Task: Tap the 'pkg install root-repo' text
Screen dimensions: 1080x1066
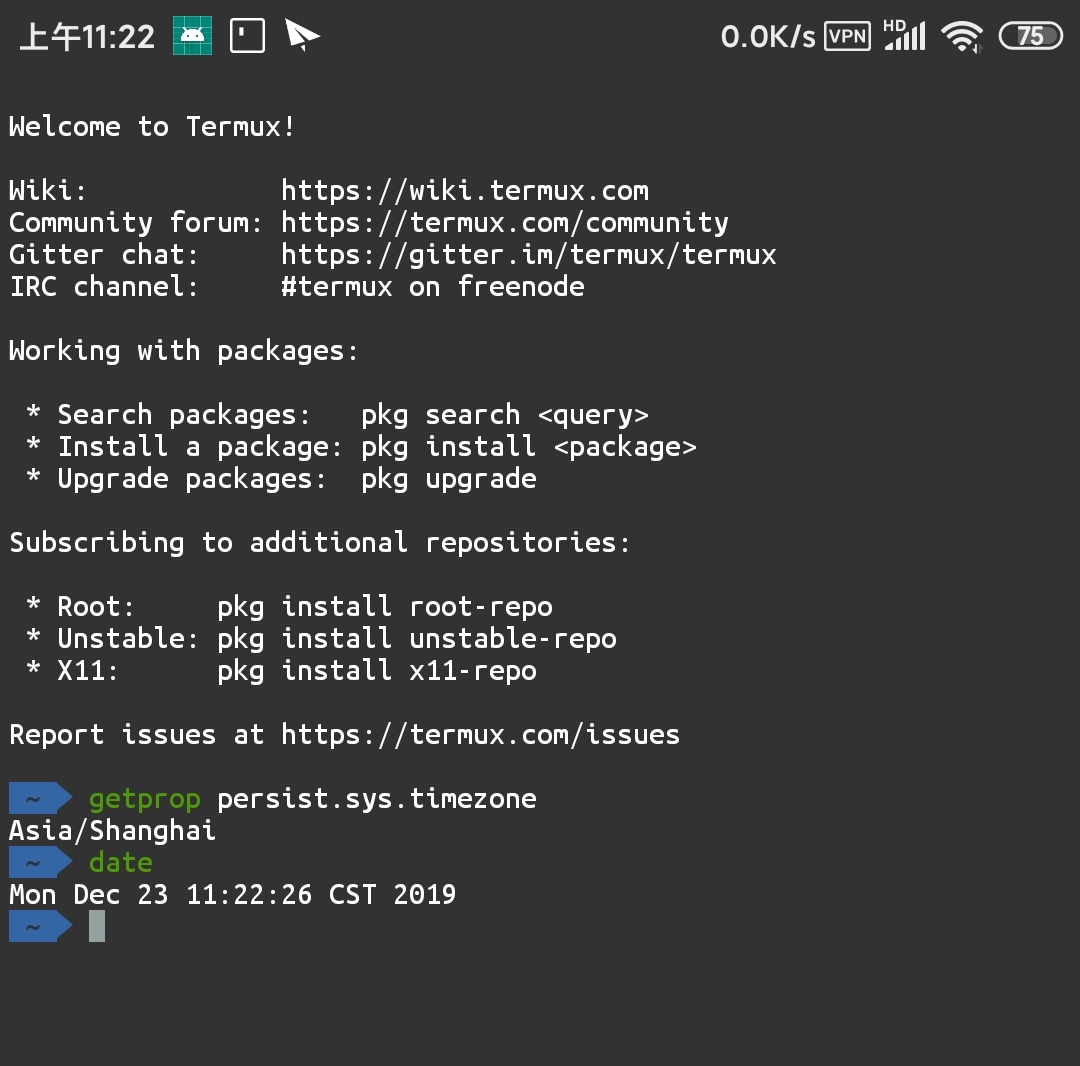Action: (385, 607)
